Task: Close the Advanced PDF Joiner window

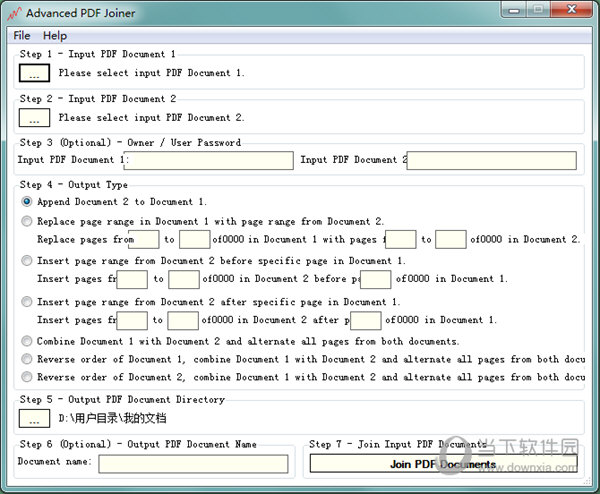Action: tap(572, 9)
